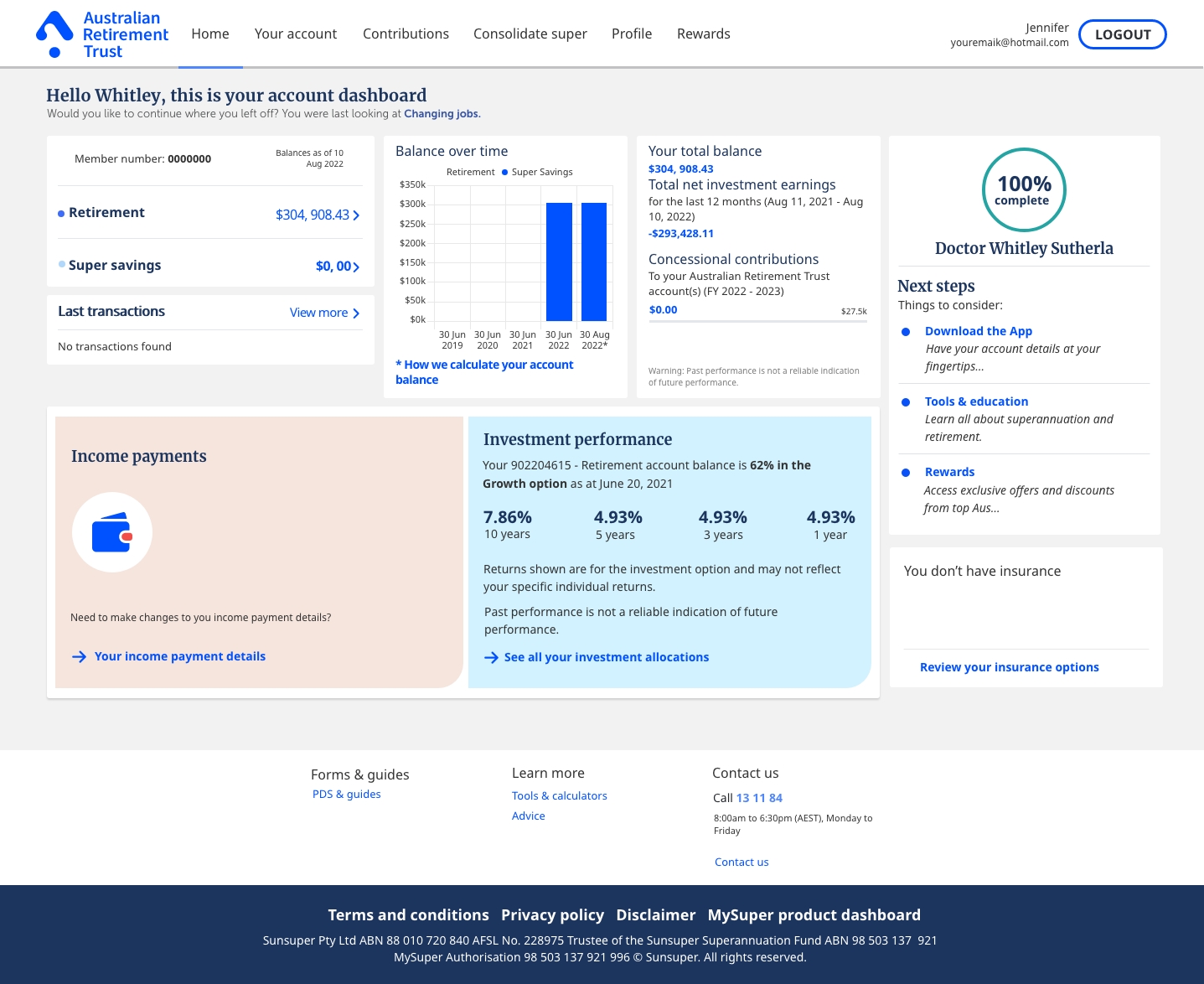Call the 13 11 84 phone link
The height and width of the screenshot is (984, 1204).
tap(759, 798)
